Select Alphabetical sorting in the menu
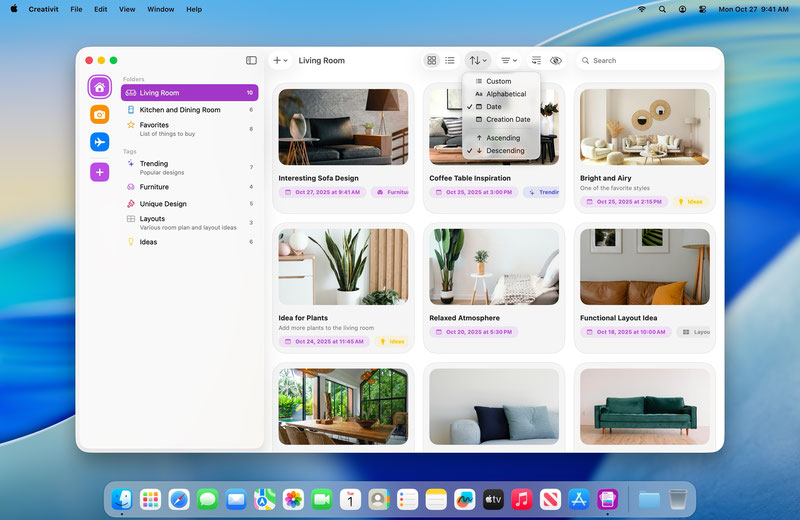This screenshot has width=800, height=520. pyautogui.click(x=505, y=94)
